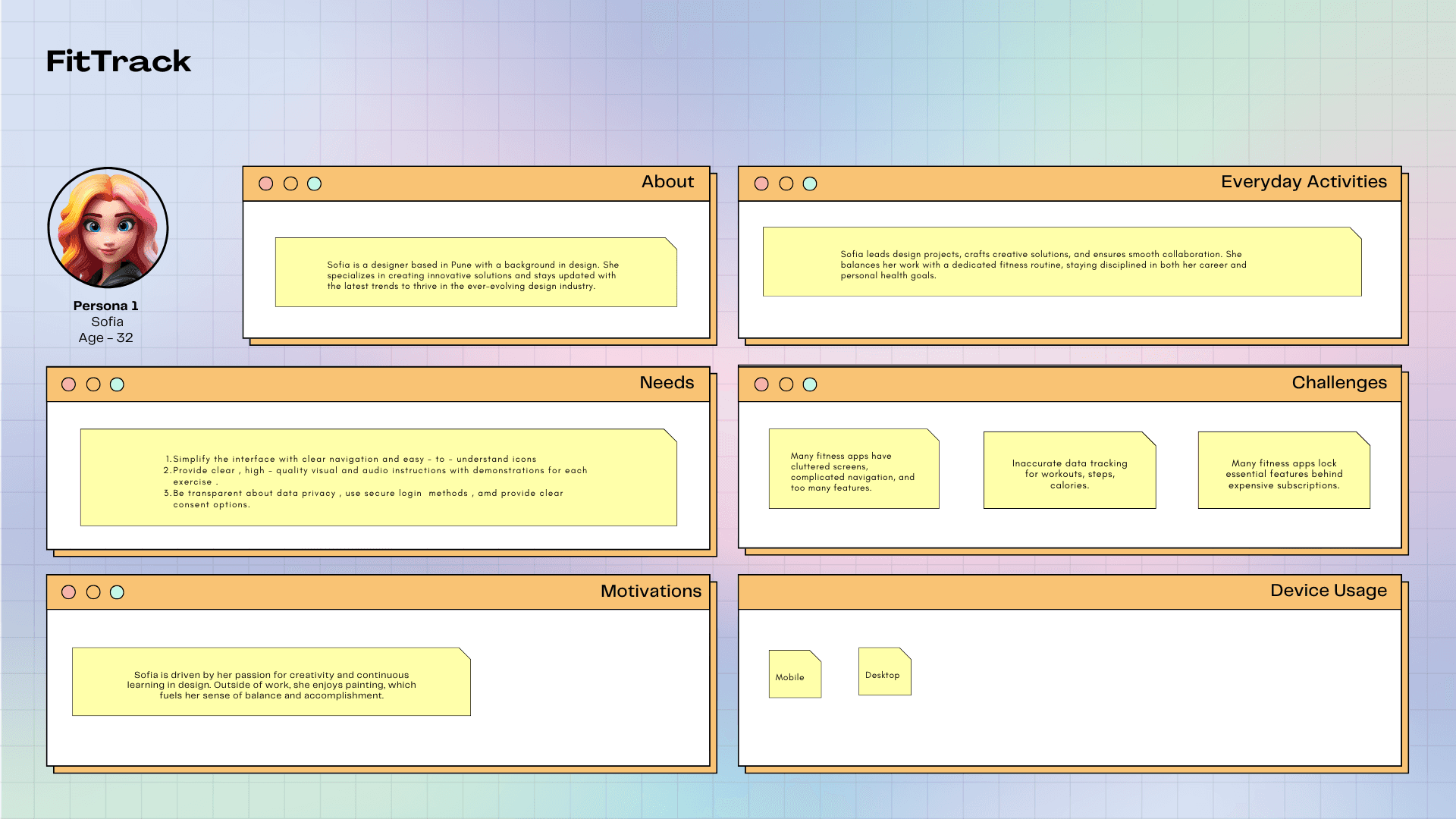1456x819 pixels.
Task: Select the Desktop sticky note
Action: tap(884, 672)
